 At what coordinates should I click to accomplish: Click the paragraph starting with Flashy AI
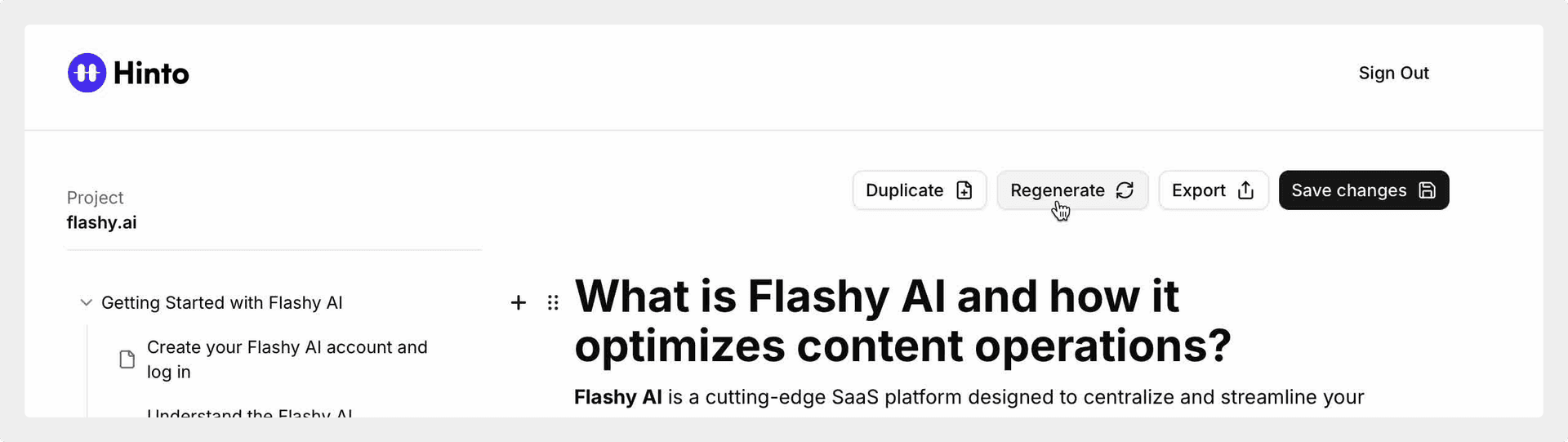(969, 397)
